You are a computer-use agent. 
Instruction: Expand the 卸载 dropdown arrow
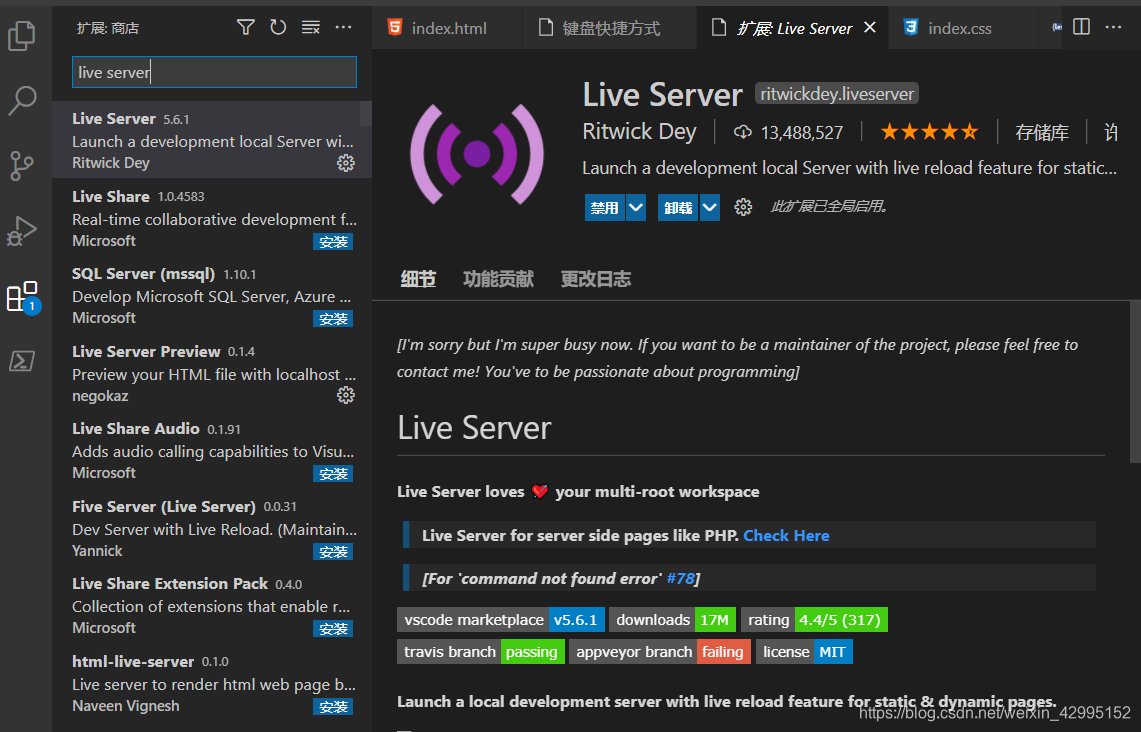pyautogui.click(x=710, y=207)
